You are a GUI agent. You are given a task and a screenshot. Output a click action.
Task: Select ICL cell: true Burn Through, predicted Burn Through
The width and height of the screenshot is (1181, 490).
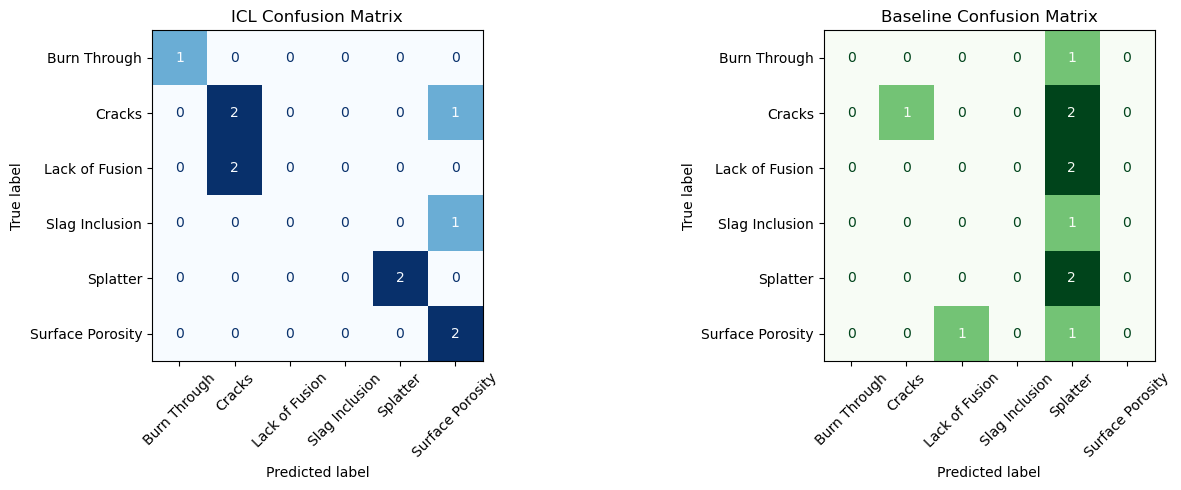[x=180, y=57]
